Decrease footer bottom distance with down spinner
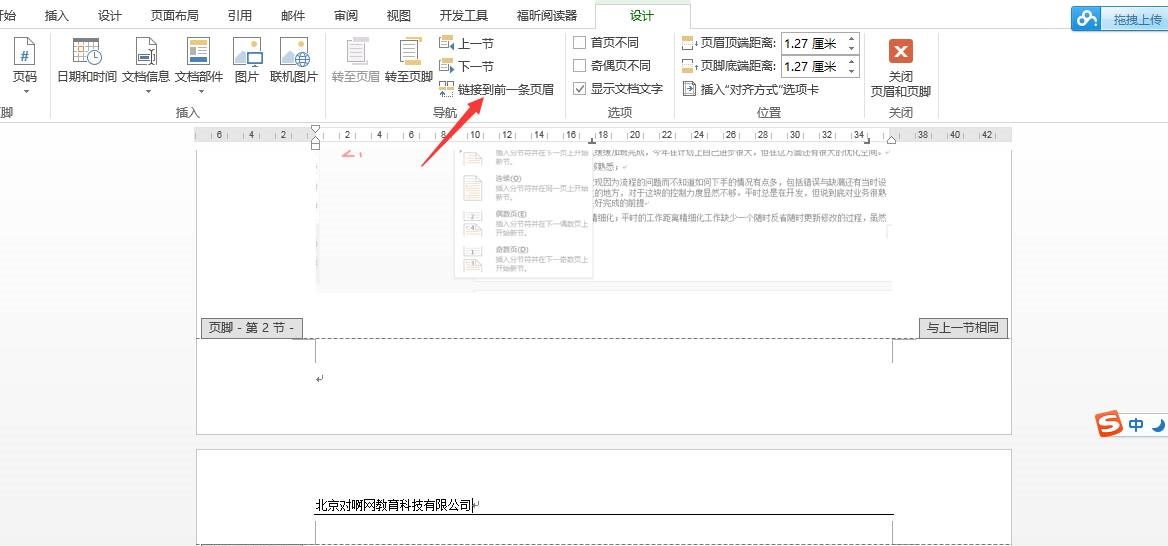This screenshot has width=1168, height=546. point(852,72)
